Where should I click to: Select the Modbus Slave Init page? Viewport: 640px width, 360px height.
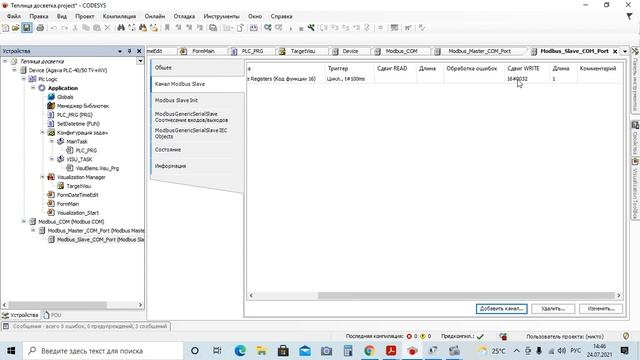click(x=198, y=100)
